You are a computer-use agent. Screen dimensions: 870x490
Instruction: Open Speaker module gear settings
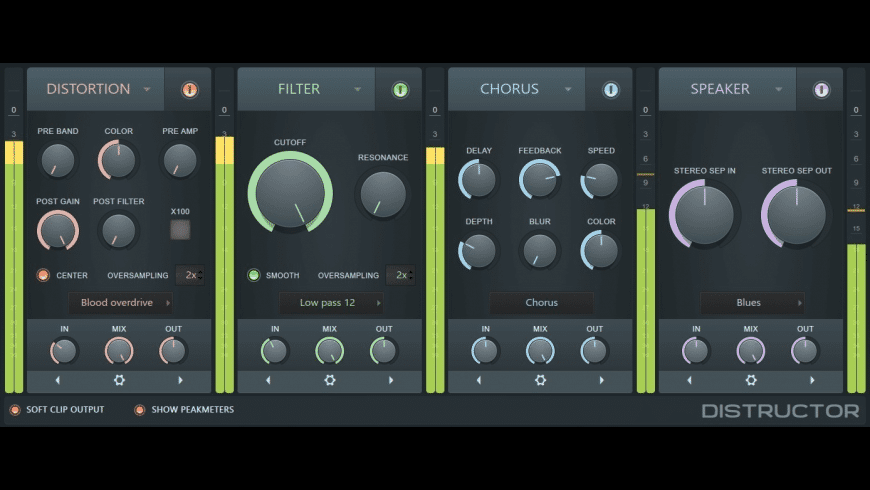(x=751, y=380)
